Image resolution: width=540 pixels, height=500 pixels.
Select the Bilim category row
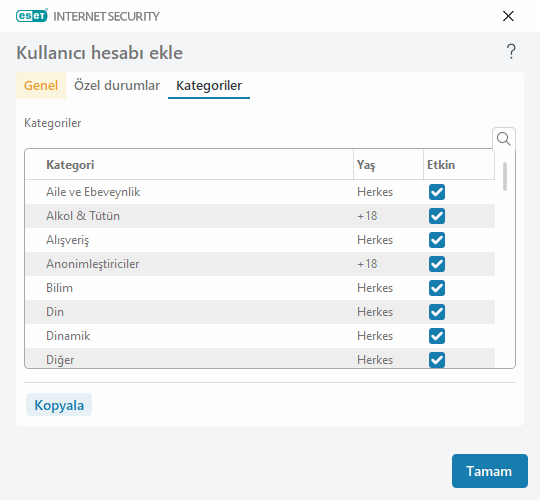click(x=260, y=288)
